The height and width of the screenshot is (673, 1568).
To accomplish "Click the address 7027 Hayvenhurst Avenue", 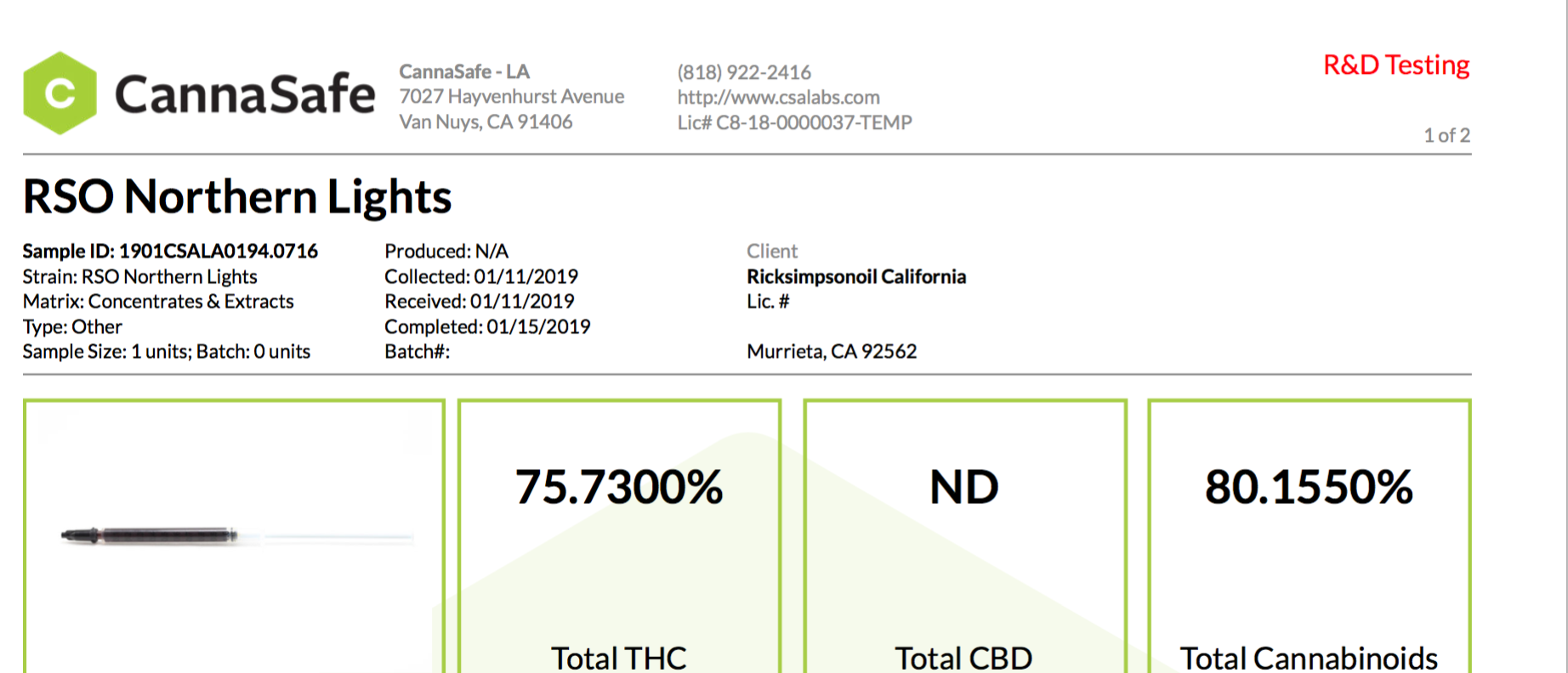I will pos(512,96).
